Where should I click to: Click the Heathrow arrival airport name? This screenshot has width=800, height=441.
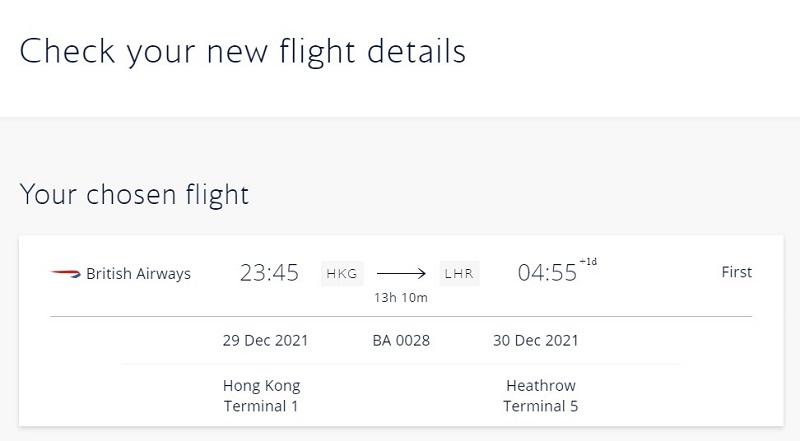pos(541,385)
